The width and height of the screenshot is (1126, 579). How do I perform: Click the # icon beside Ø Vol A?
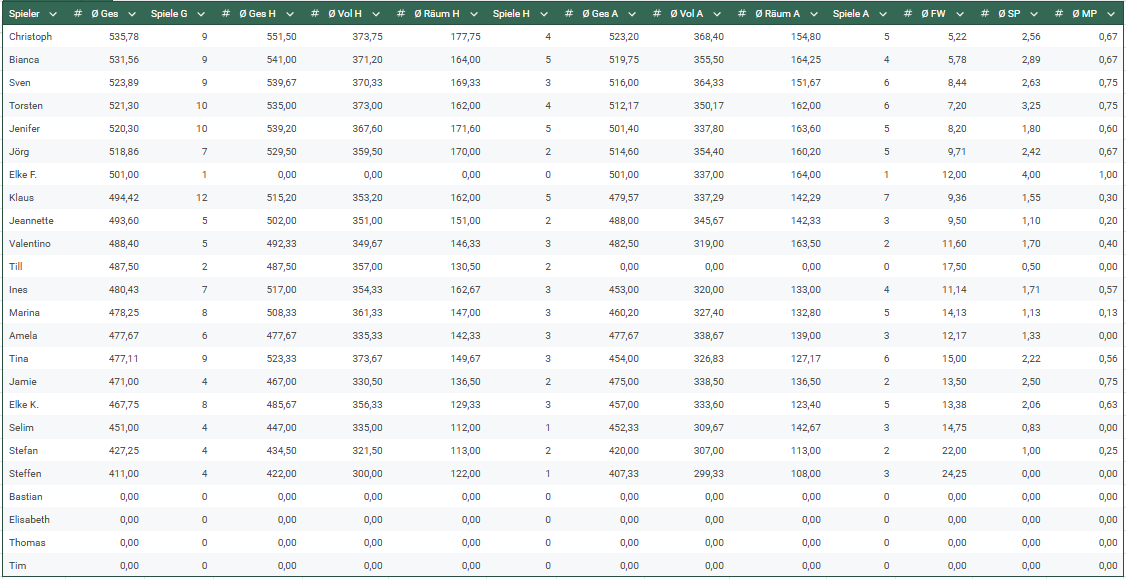[x=656, y=13]
